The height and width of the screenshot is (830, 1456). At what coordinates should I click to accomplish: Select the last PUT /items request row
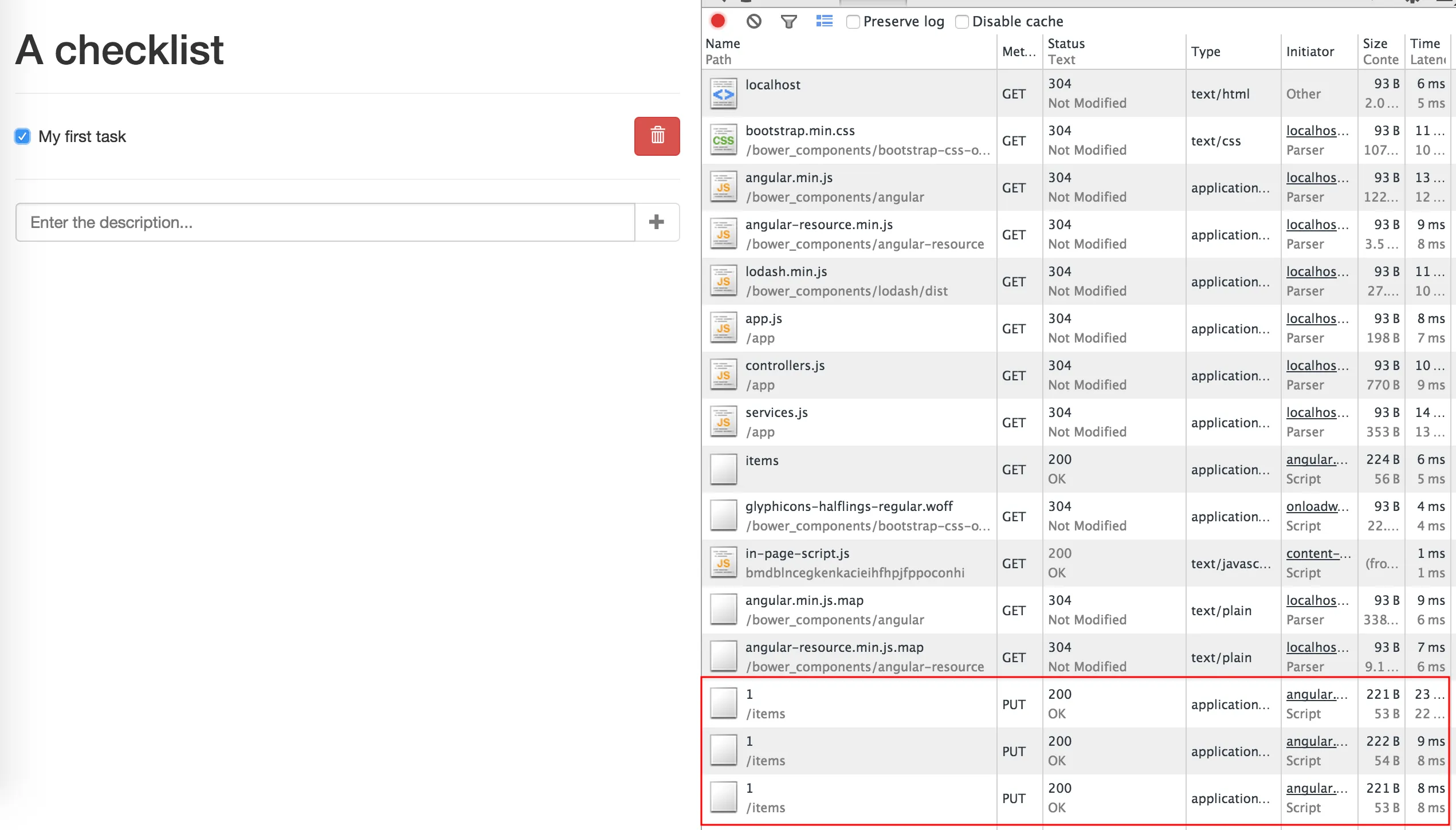point(860,798)
